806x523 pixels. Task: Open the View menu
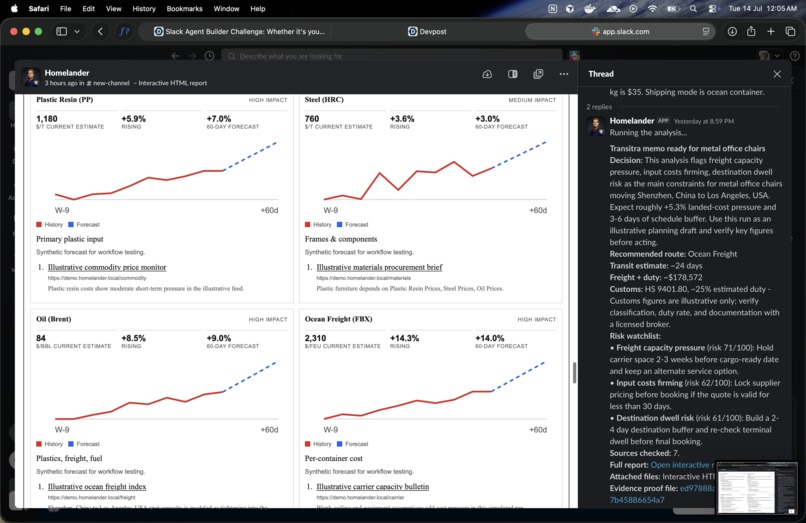114,9
